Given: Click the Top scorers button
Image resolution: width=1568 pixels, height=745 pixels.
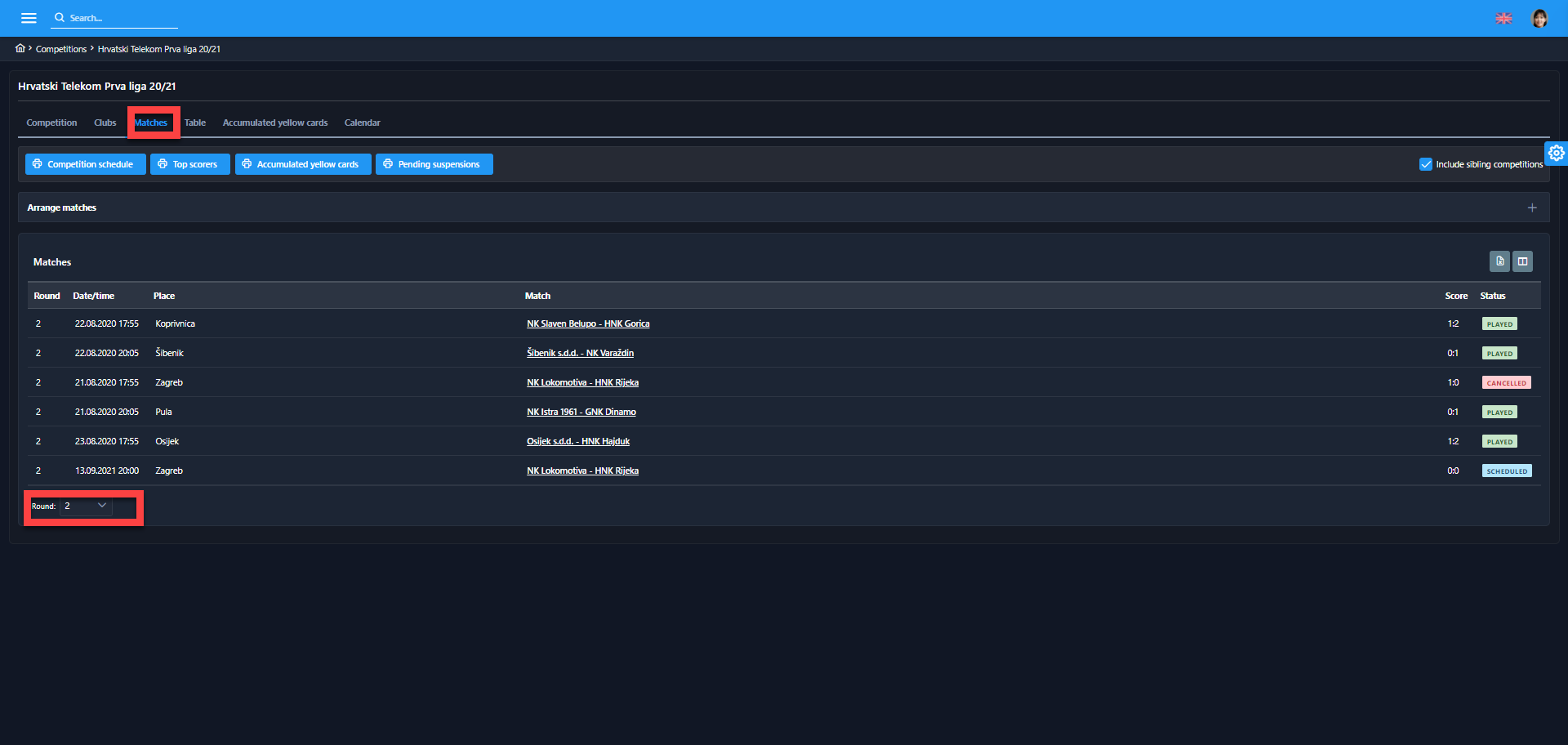Looking at the screenshot, I should 189,164.
